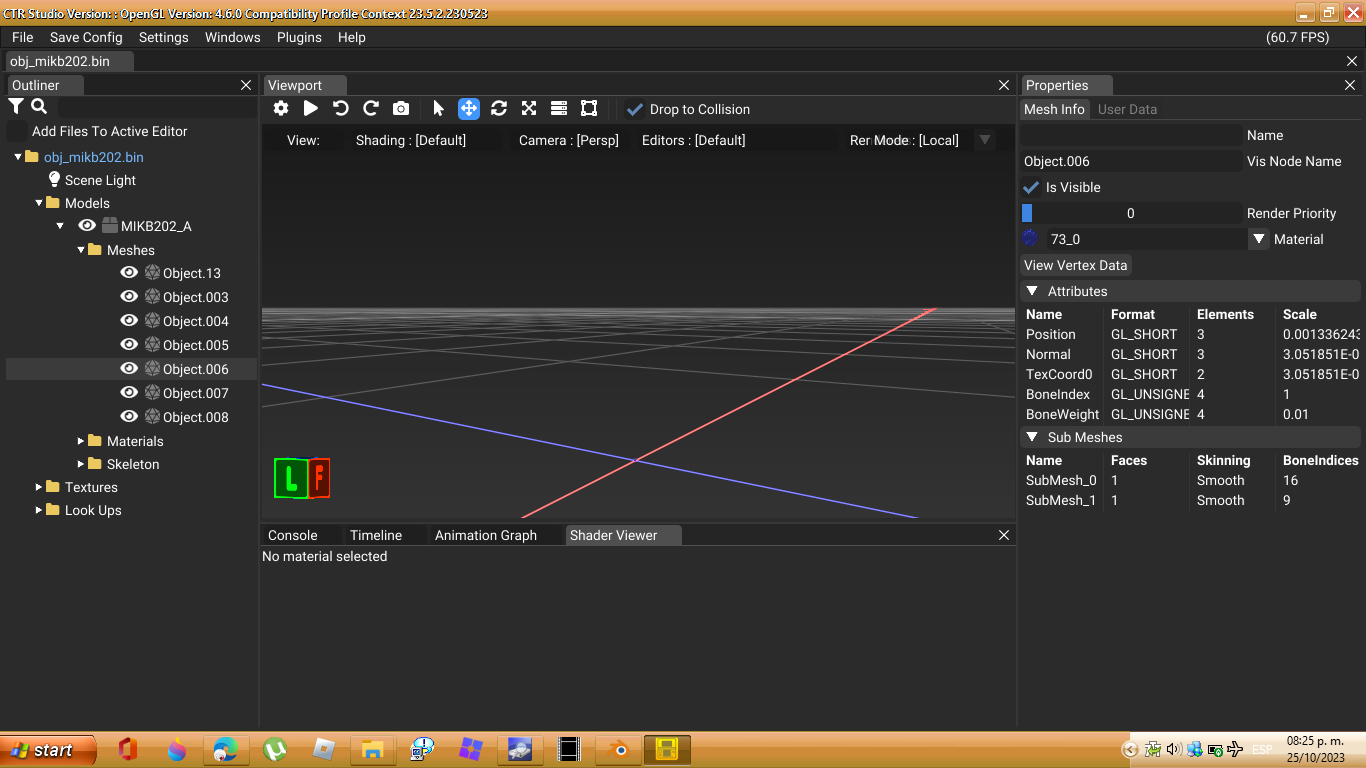This screenshot has height=768, width=1366.
Task: Take a viewport screenshot with the camera icon
Action: [x=401, y=108]
